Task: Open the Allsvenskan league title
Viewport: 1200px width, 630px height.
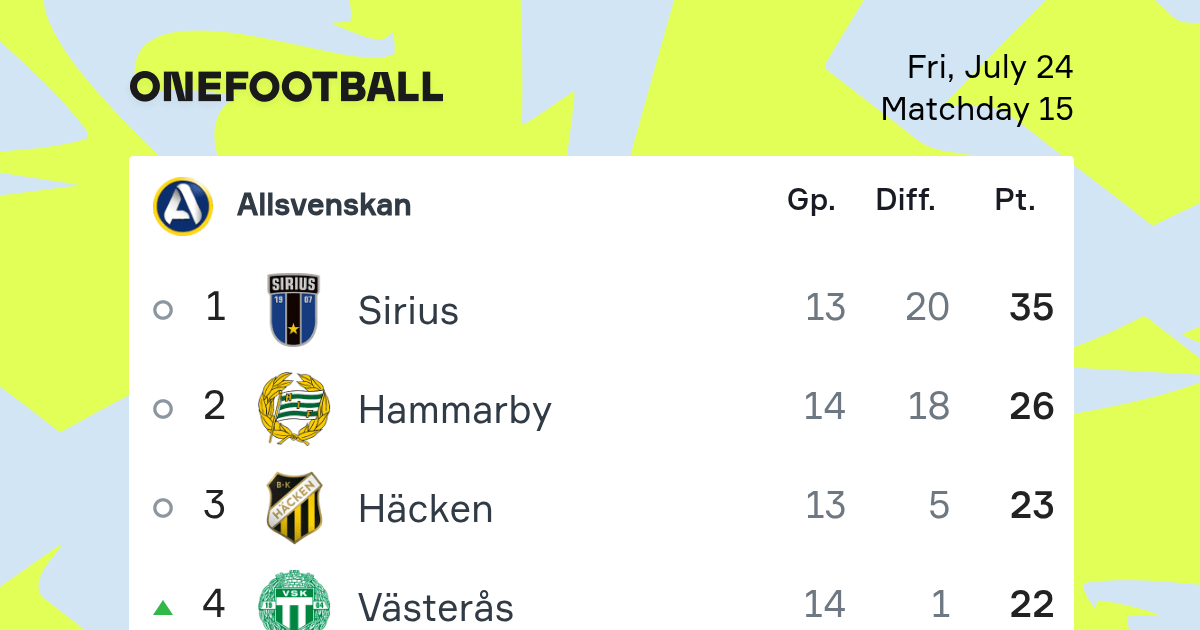Action: [x=324, y=205]
